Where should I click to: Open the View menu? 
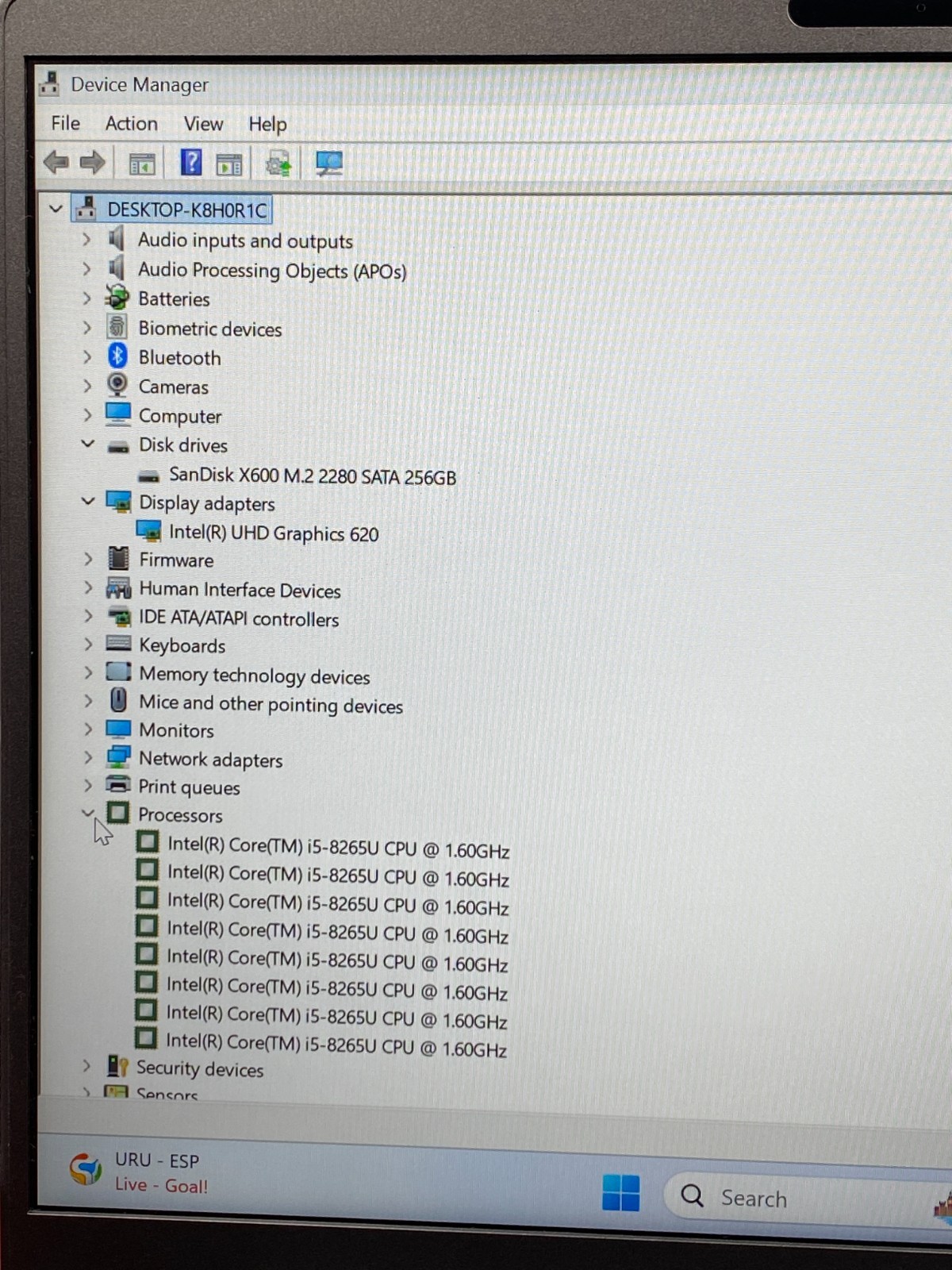(x=203, y=124)
